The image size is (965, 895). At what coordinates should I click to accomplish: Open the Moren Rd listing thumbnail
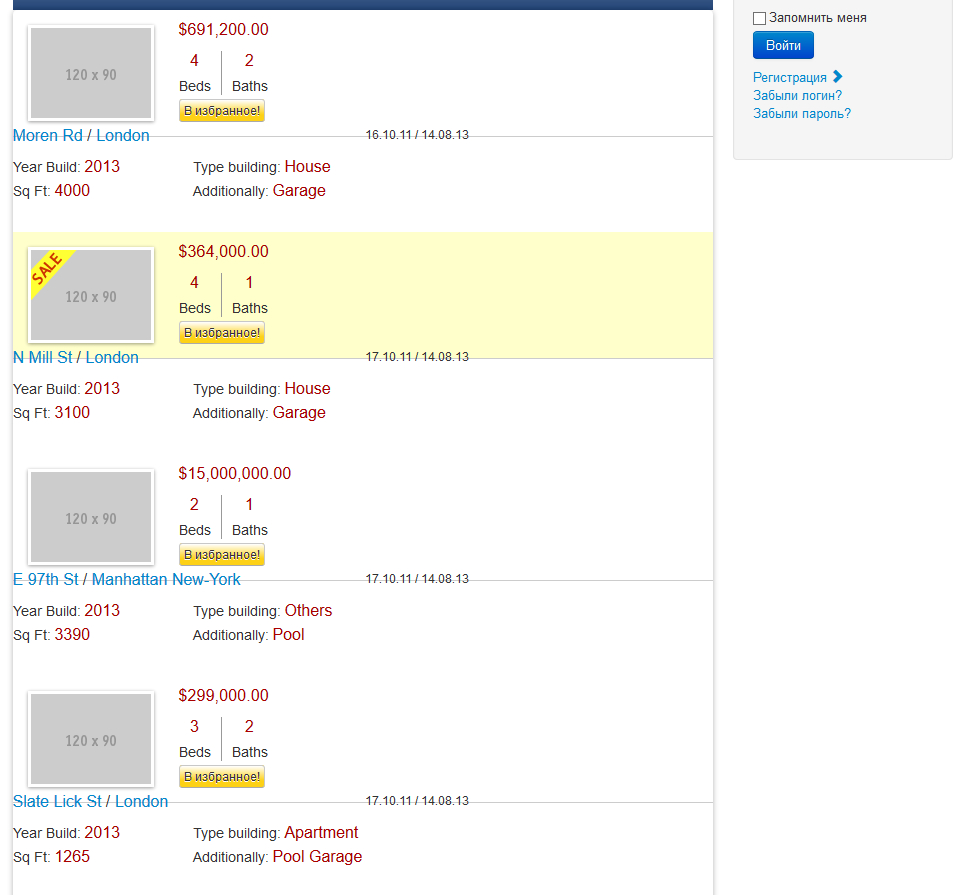pos(91,74)
